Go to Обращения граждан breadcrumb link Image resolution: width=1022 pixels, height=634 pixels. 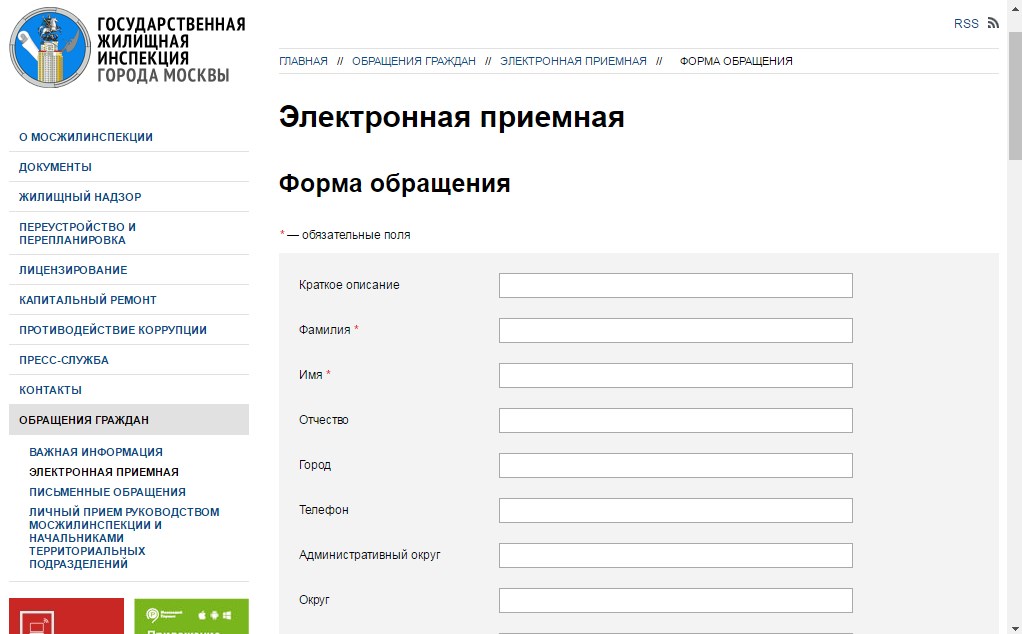coord(413,61)
